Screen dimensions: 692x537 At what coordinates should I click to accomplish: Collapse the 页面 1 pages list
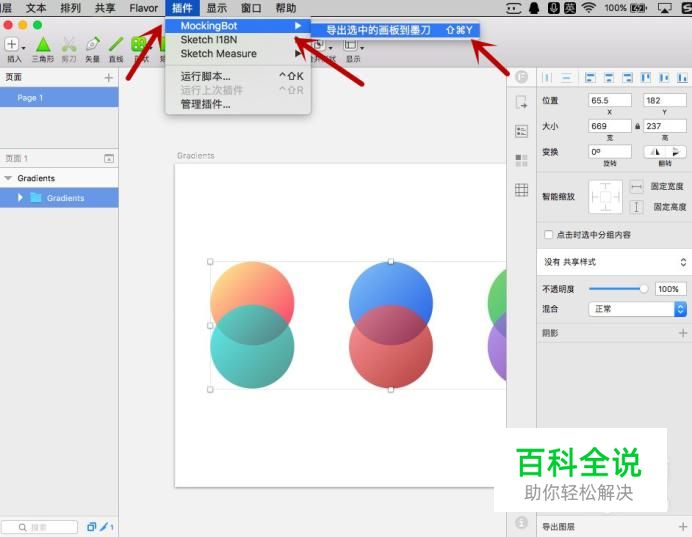(x=109, y=158)
